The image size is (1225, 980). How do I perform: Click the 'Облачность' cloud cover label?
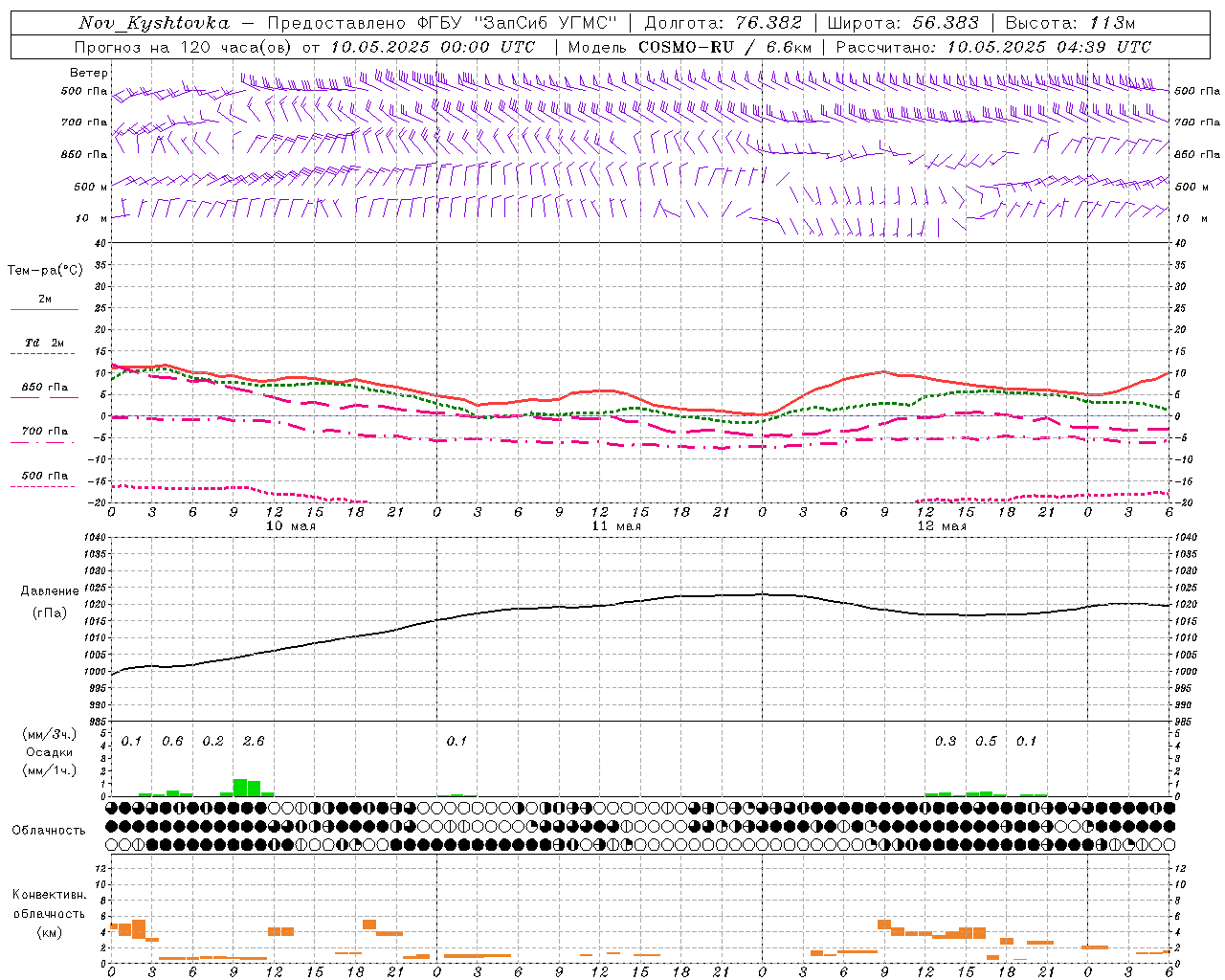(49, 831)
